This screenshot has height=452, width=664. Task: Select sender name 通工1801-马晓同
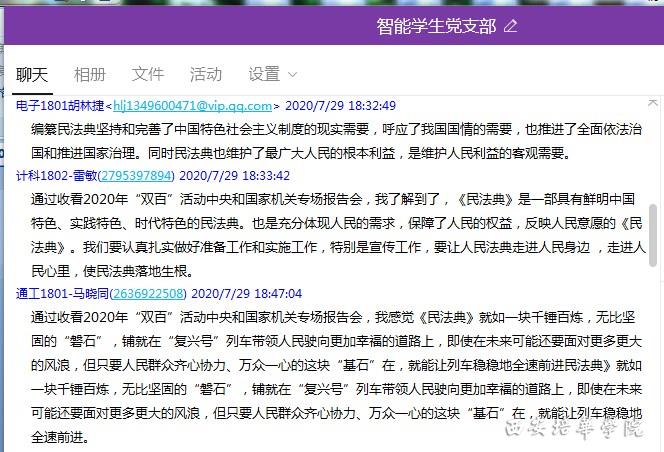(59, 293)
